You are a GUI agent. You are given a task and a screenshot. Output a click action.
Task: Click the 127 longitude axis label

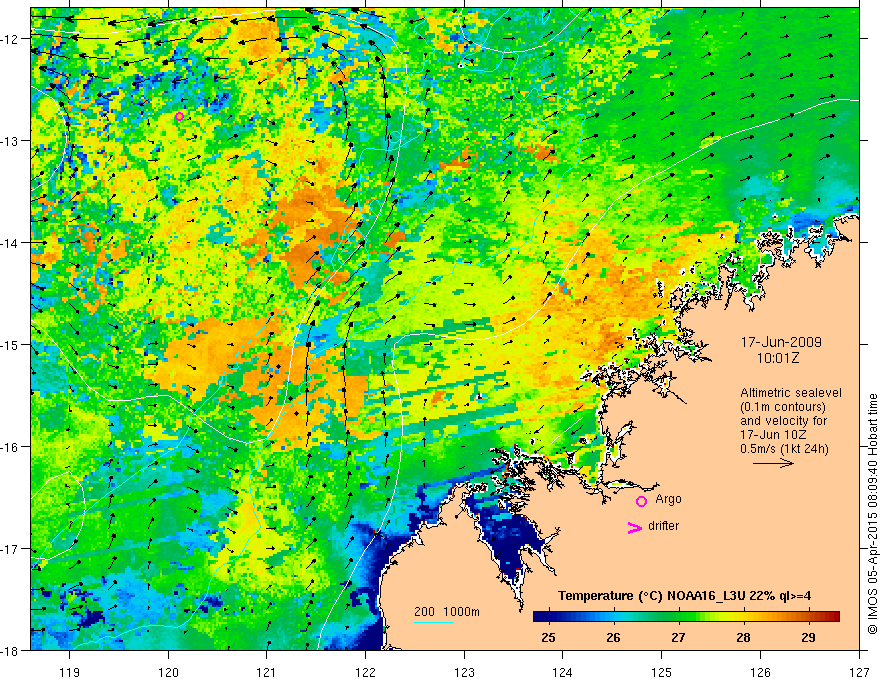(859, 672)
